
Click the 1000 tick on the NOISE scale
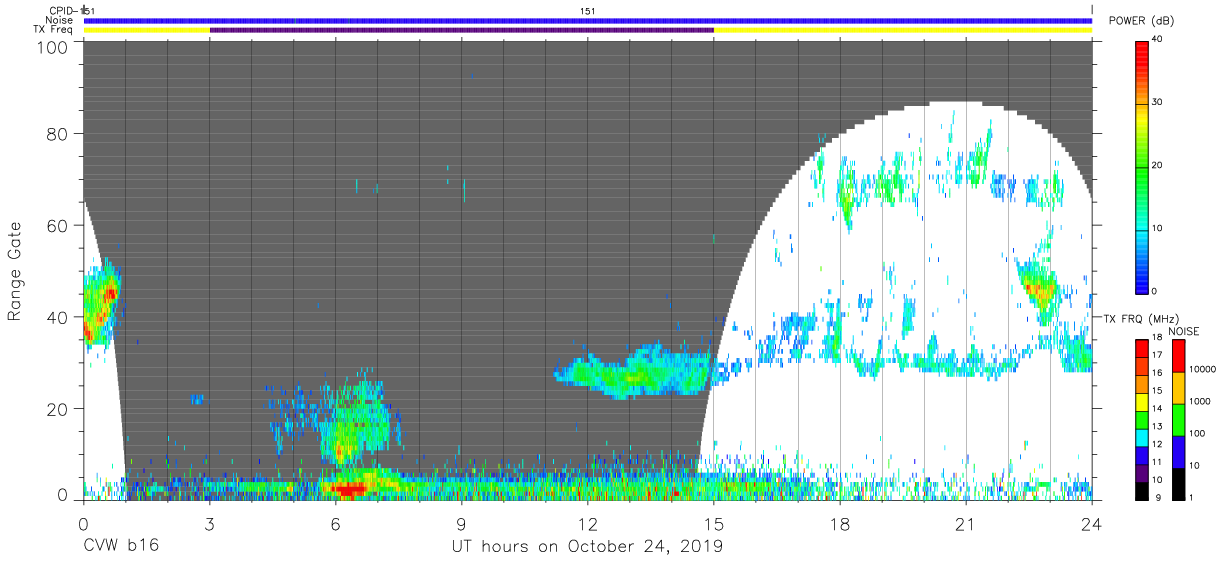tap(1201, 401)
